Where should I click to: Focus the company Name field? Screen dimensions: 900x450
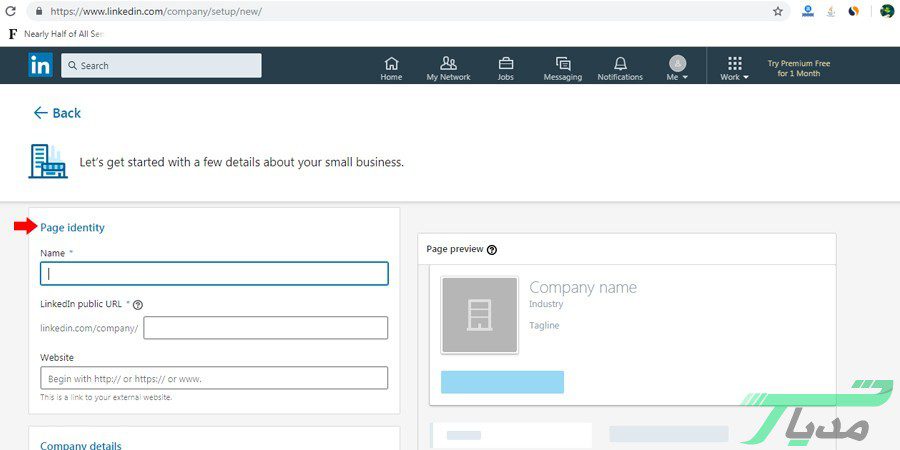point(214,274)
